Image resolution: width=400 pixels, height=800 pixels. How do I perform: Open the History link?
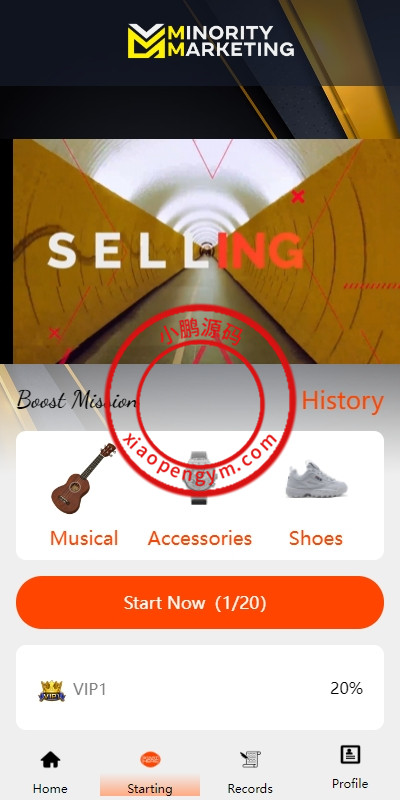[x=342, y=401]
